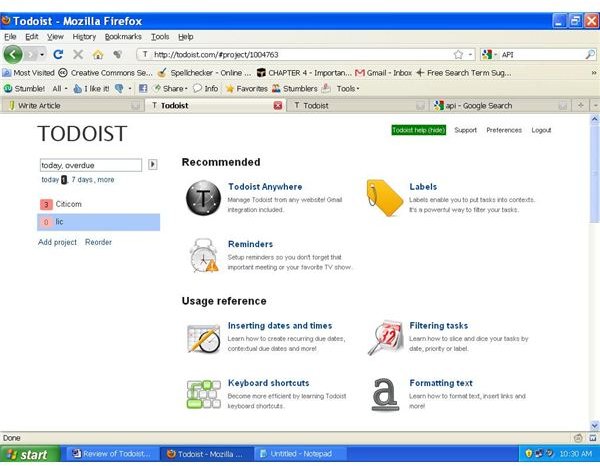Open the Todoist Anywhere heading link
This screenshot has height=466, width=600.
click(x=265, y=187)
